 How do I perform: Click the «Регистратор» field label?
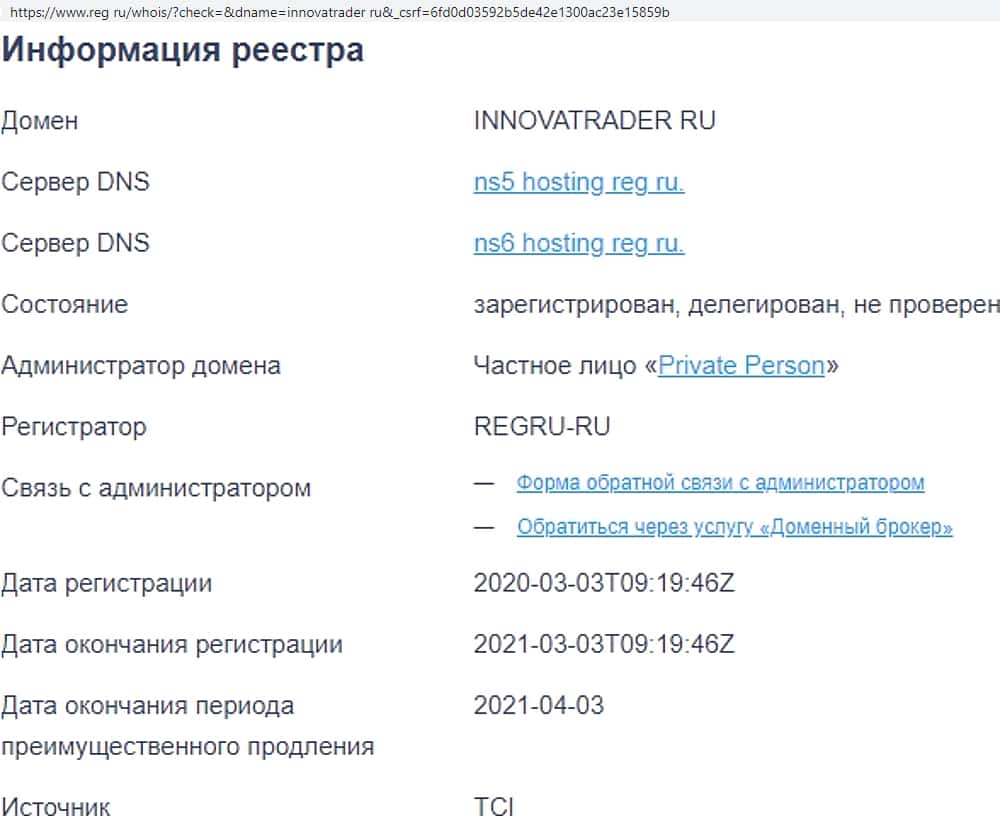click(74, 427)
